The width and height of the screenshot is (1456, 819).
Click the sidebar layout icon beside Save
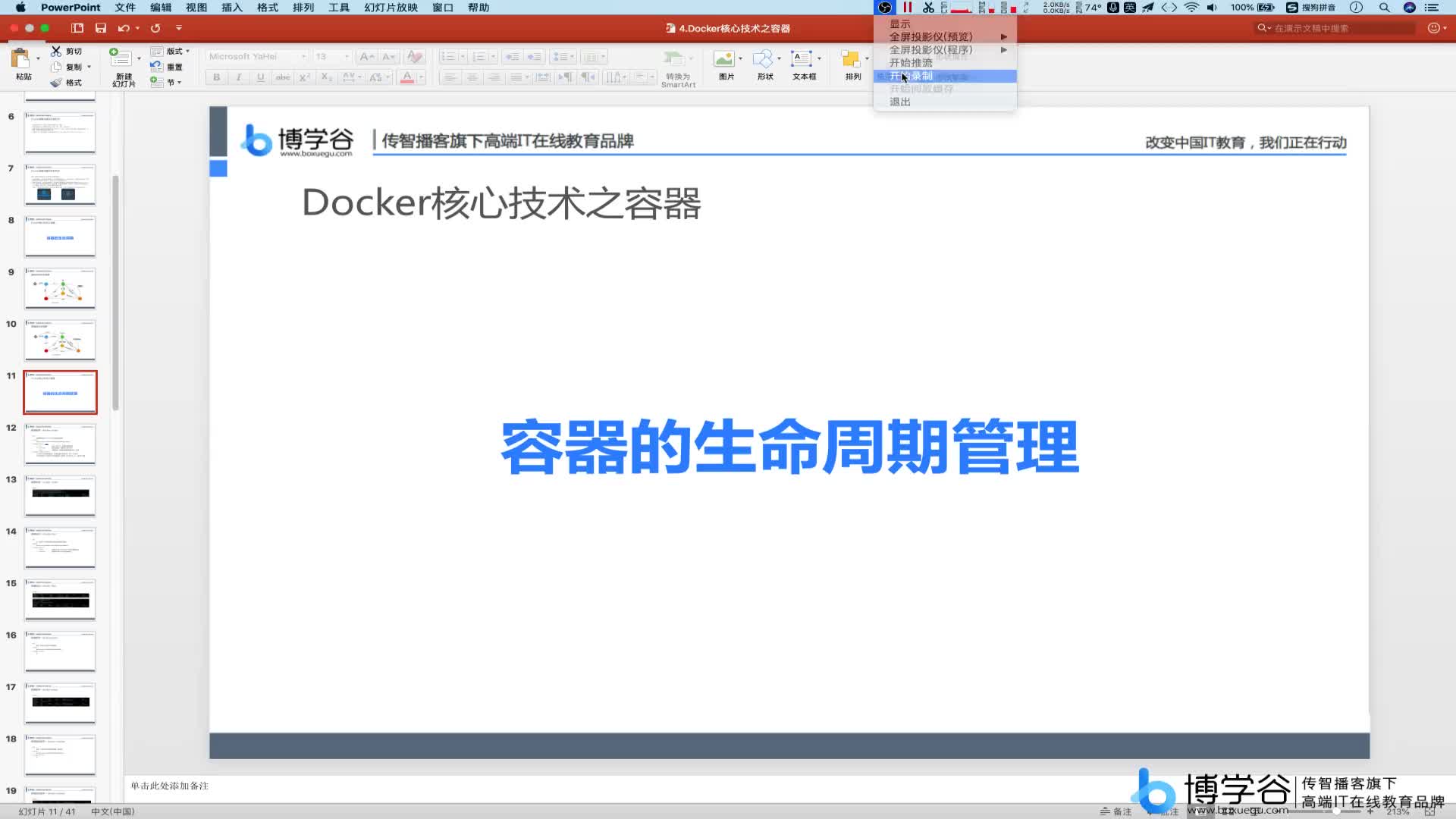pos(77,28)
